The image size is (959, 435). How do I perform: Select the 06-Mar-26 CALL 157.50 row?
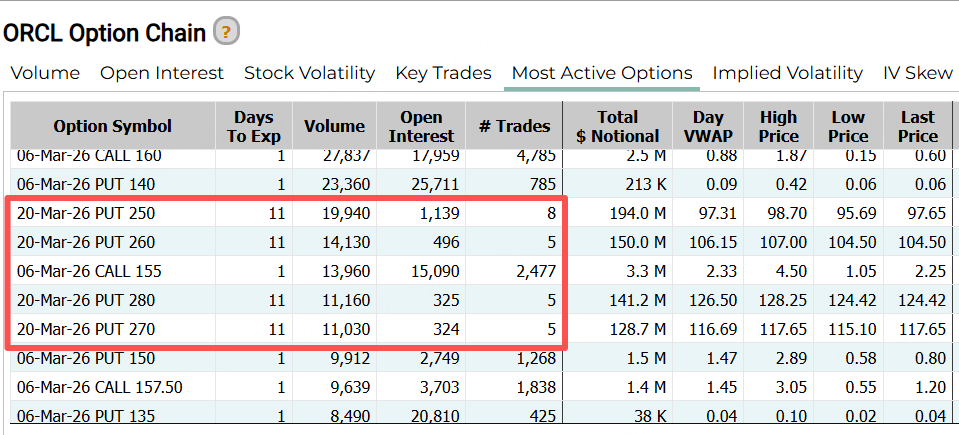tap(99, 387)
